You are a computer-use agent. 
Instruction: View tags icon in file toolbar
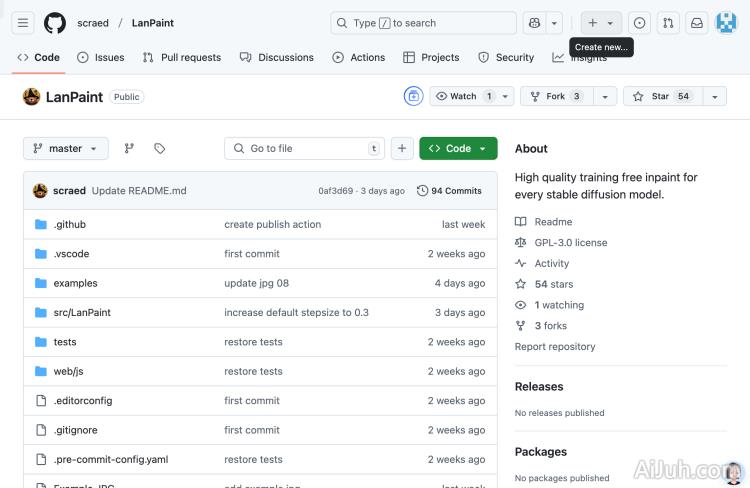tap(159, 148)
